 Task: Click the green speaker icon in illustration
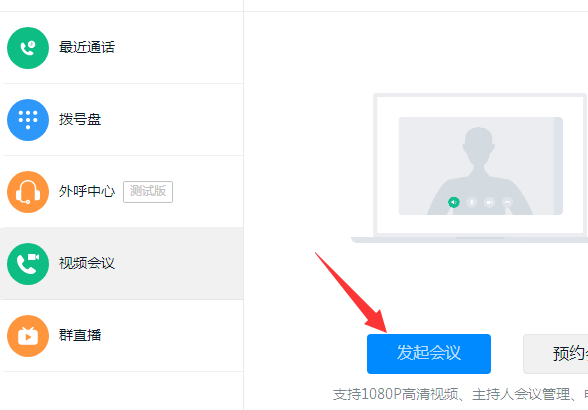click(453, 203)
